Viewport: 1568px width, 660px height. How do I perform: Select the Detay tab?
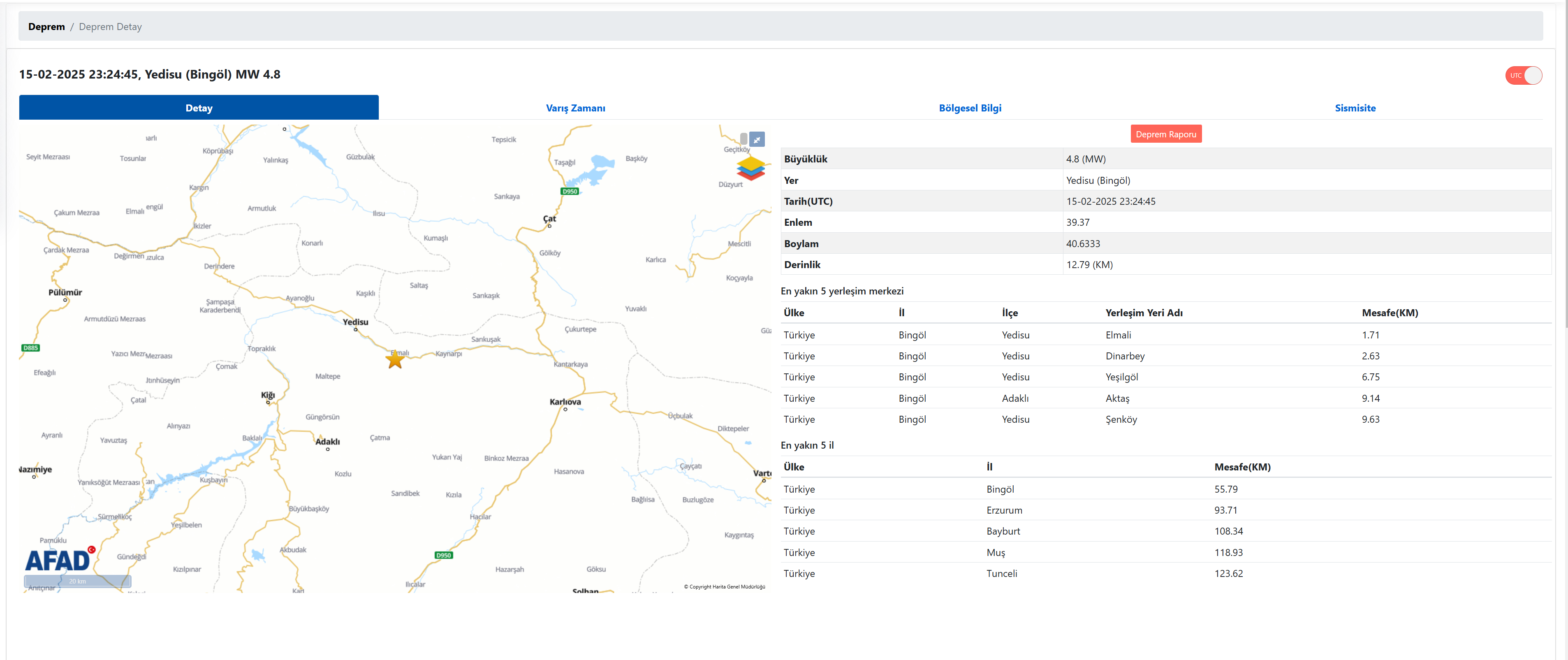coord(199,108)
